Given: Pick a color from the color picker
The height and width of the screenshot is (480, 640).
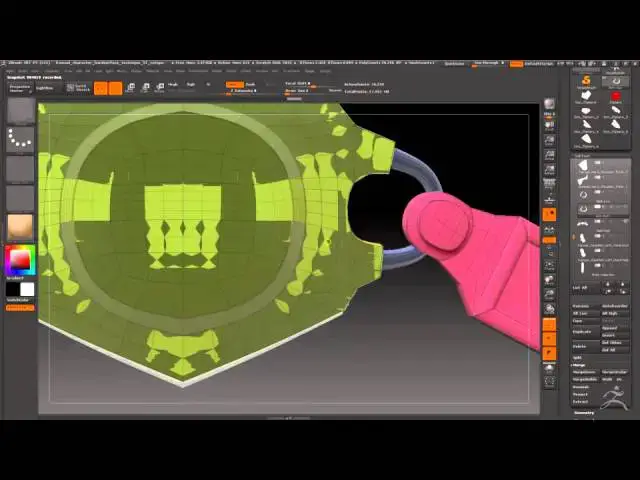Looking at the screenshot, I should tap(20, 260).
